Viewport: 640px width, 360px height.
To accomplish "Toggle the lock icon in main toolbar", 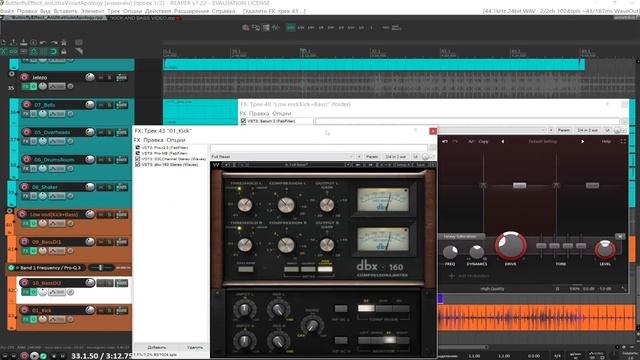I will (64, 51).
